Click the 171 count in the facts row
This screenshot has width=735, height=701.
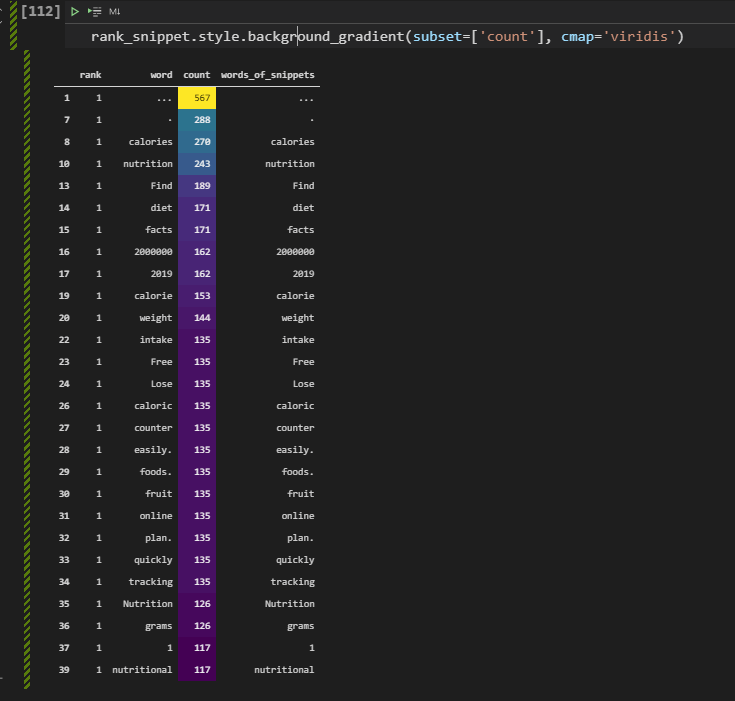197,230
